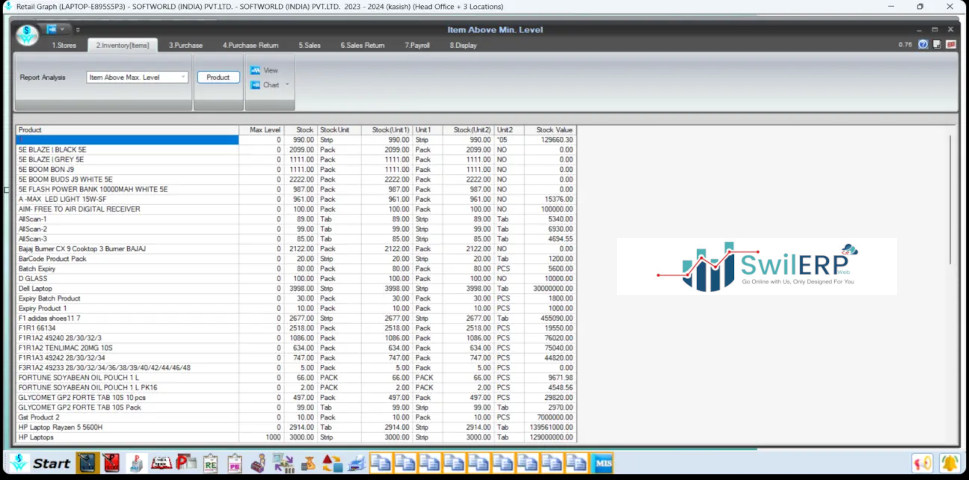Click Max Level value 1000 for HP Laptops
The width and height of the screenshot is (969, 480).
[x=273, y=437]
